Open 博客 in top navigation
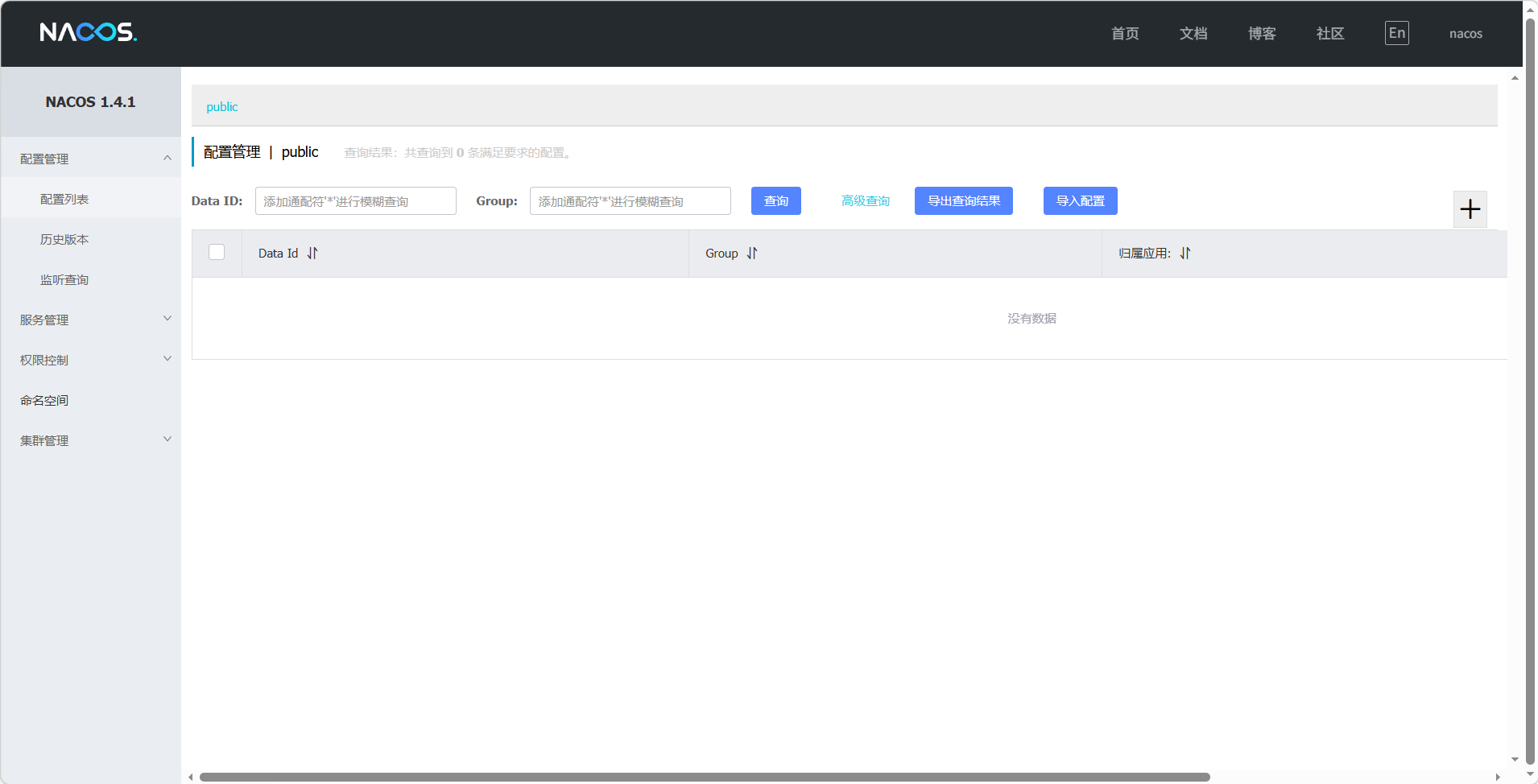The width and height of the screenshot is (1538, 784). [1262, 34]
